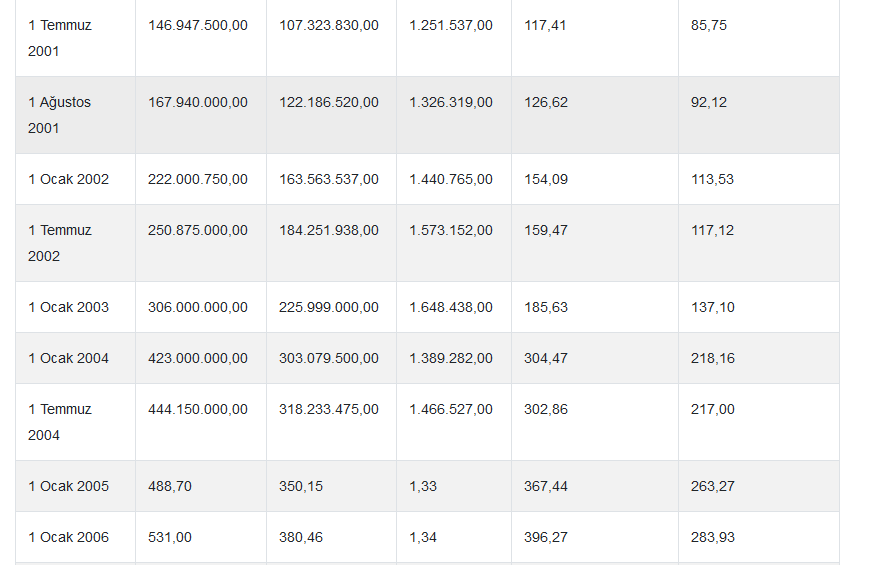Screen dimensions: 870x565
Task: Click the value 146.947.500,00
Action: [x=198, y=25]
